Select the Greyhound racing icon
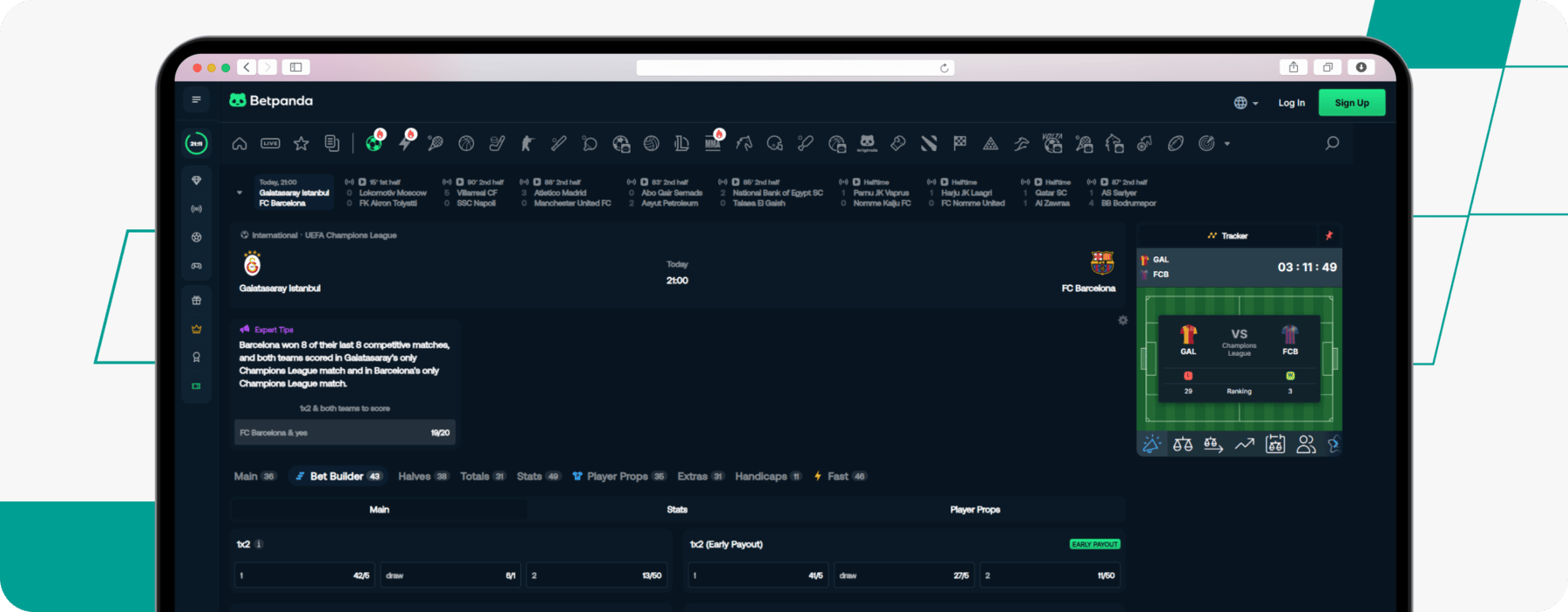 [x=1021, y=144]
